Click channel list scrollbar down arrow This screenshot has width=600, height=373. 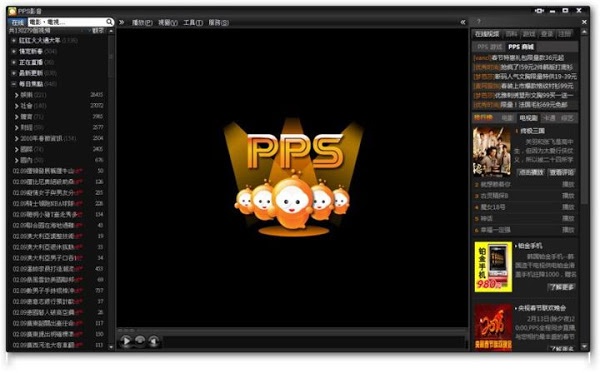click(111, 347)
